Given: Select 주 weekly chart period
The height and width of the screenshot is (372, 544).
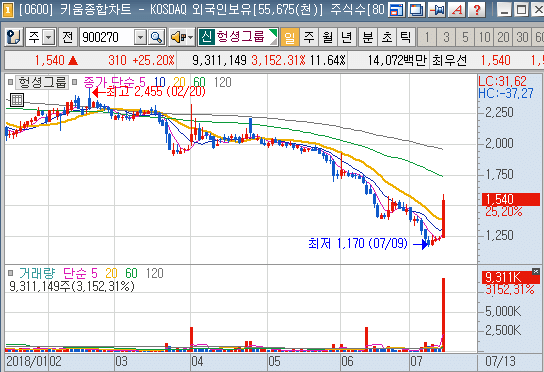Looking at the screenshot, I should click(309, 37).
